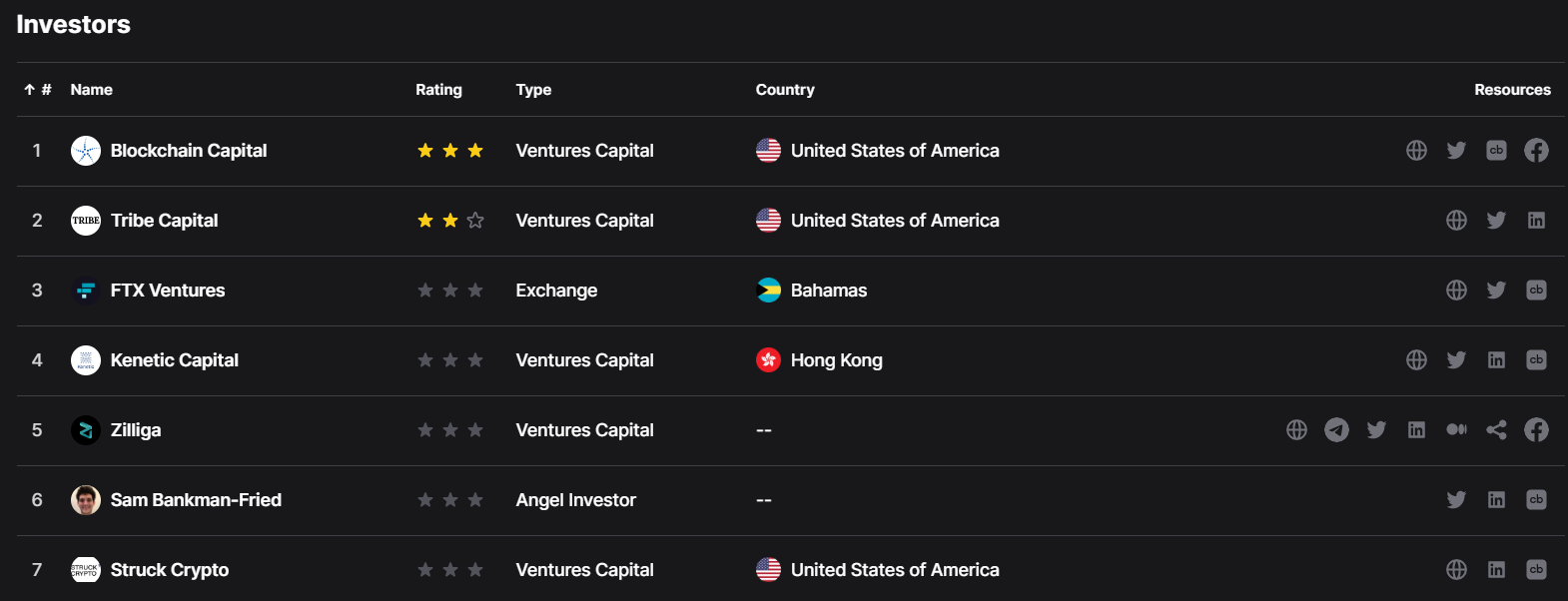Click the share icon in Zilliqa row

click(x=1496, y=430)
